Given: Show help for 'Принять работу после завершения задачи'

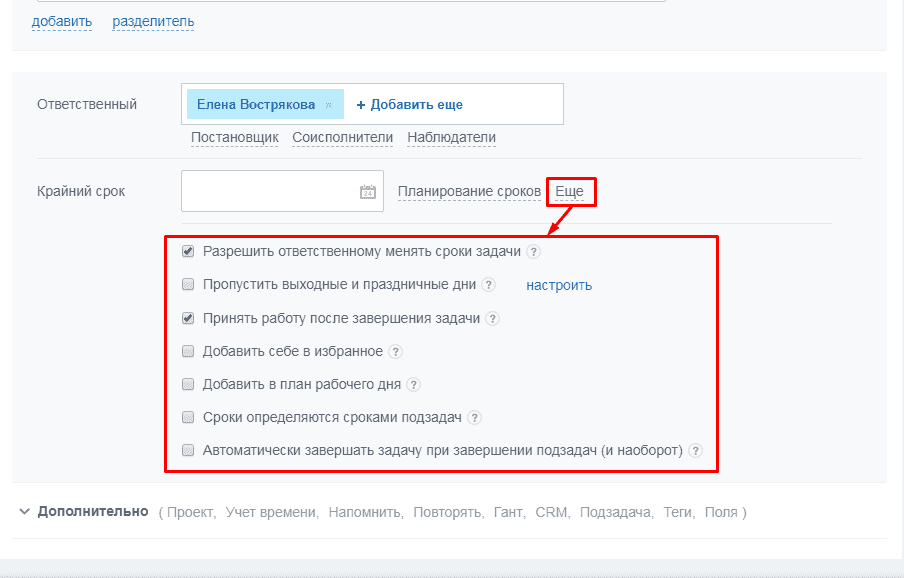Looking at the screenshot, I should coord(492,319).
